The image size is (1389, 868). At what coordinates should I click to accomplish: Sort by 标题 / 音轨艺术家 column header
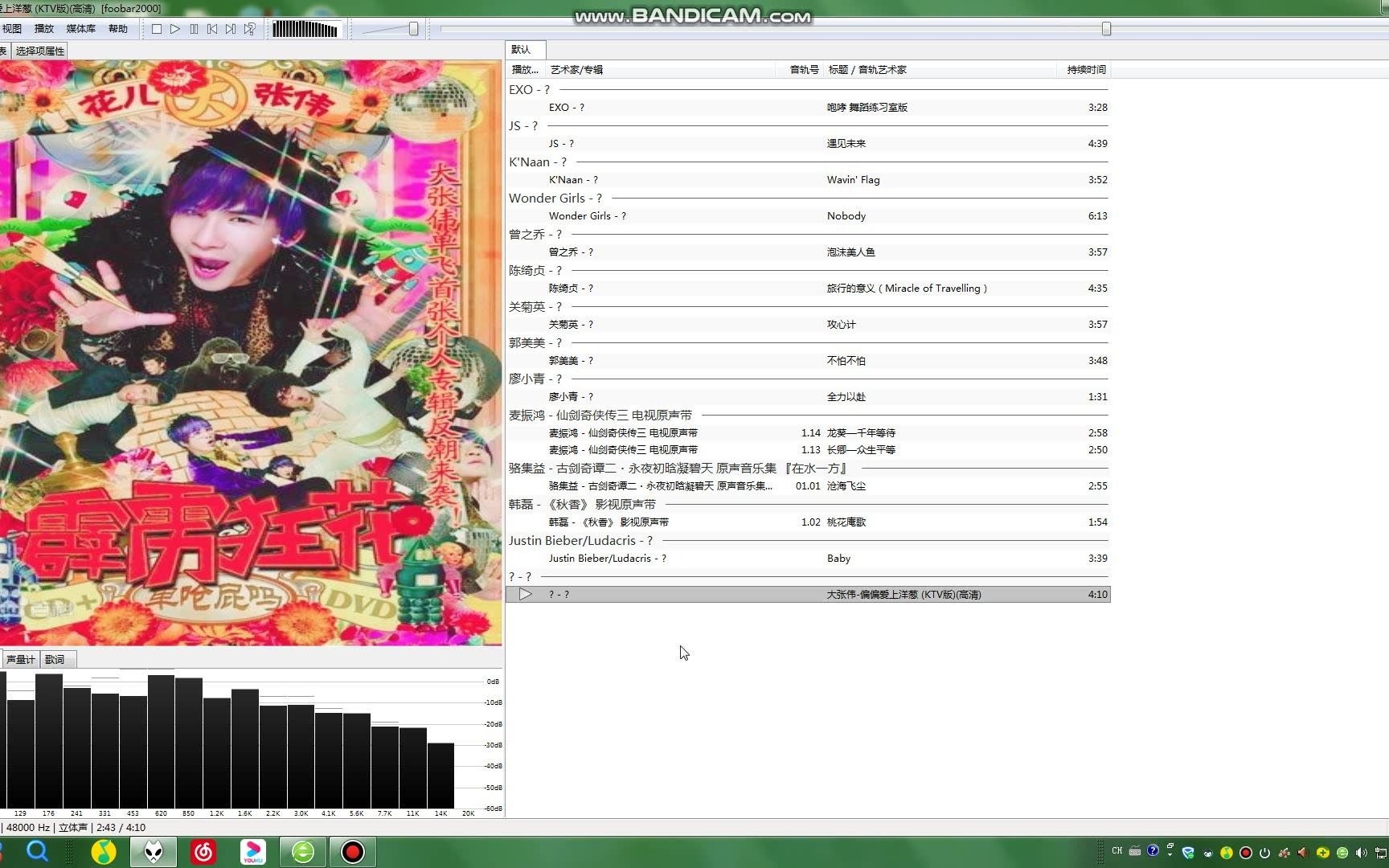coord(940,70)
